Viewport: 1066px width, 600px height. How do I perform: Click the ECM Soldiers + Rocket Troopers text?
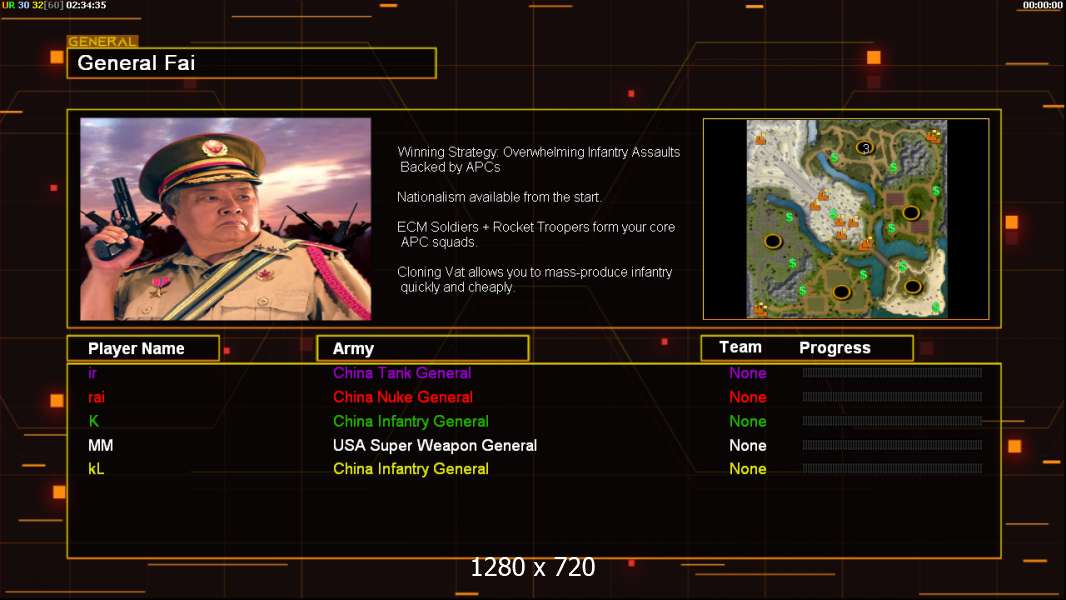pyautogui.click(x=536, y=234)
